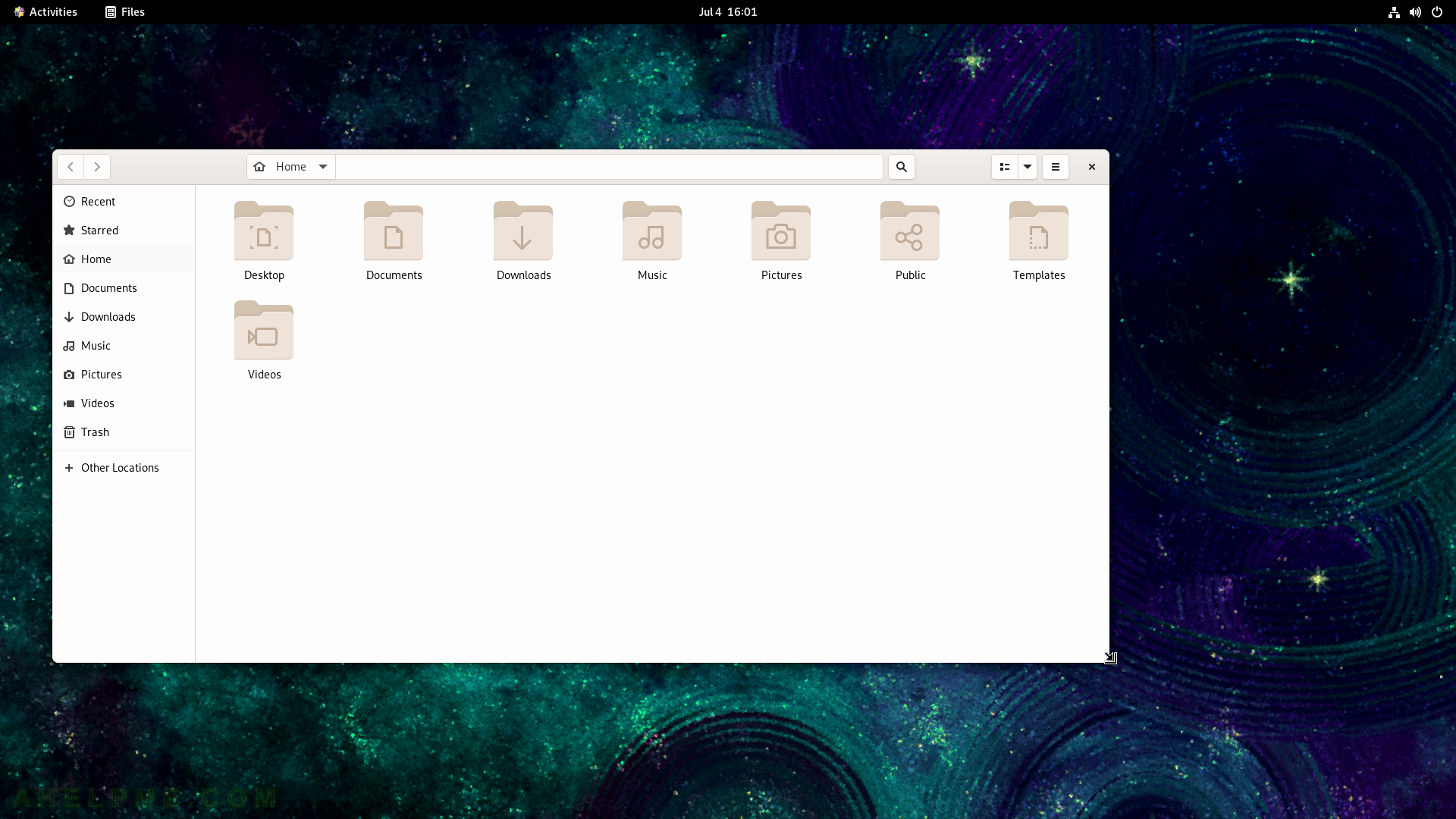Open the Desktop folder icon
The height and width of the screenshot is (819, 1456).
[264, 231]
